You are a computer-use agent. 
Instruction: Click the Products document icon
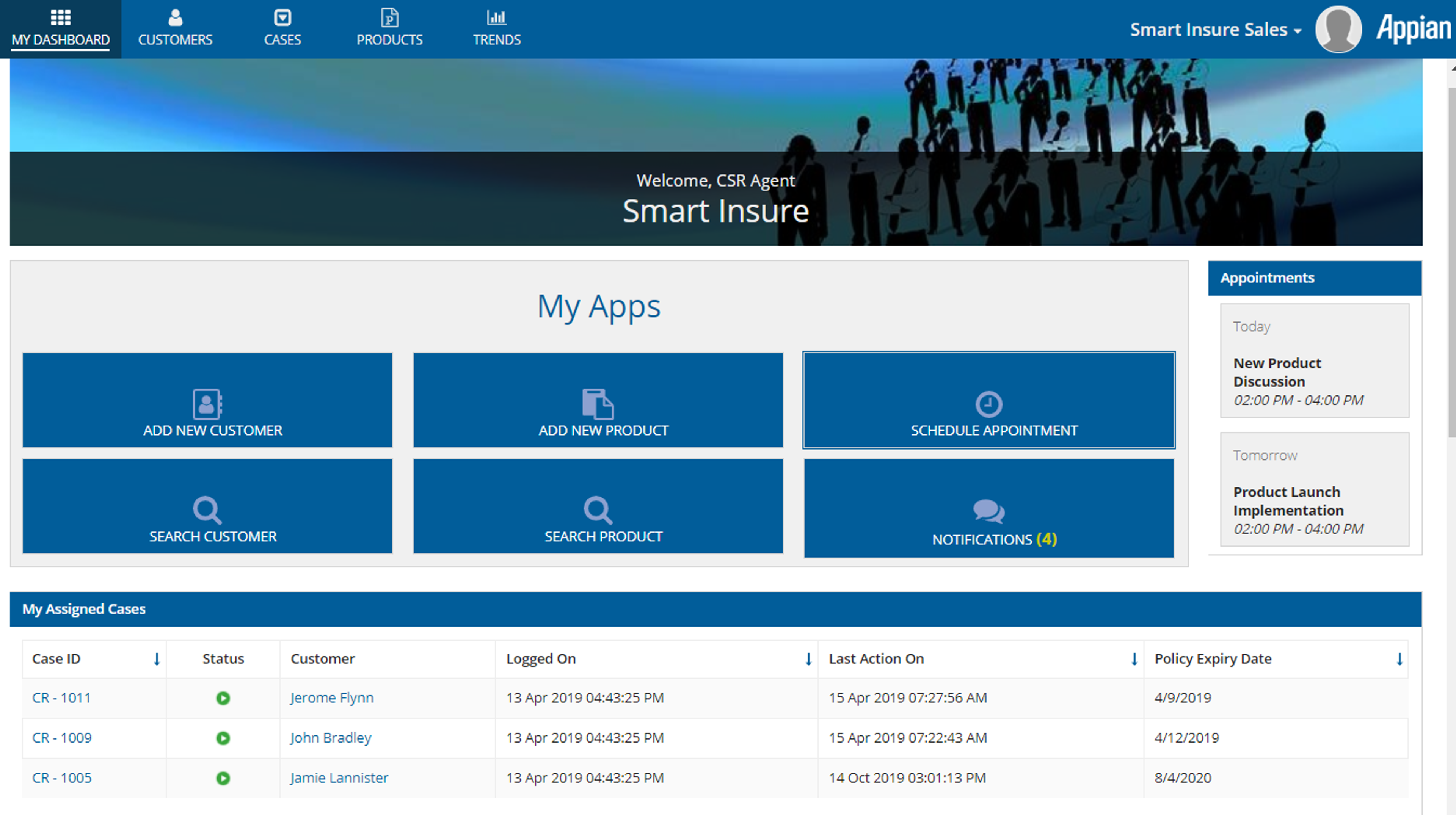tap(389, 17)
